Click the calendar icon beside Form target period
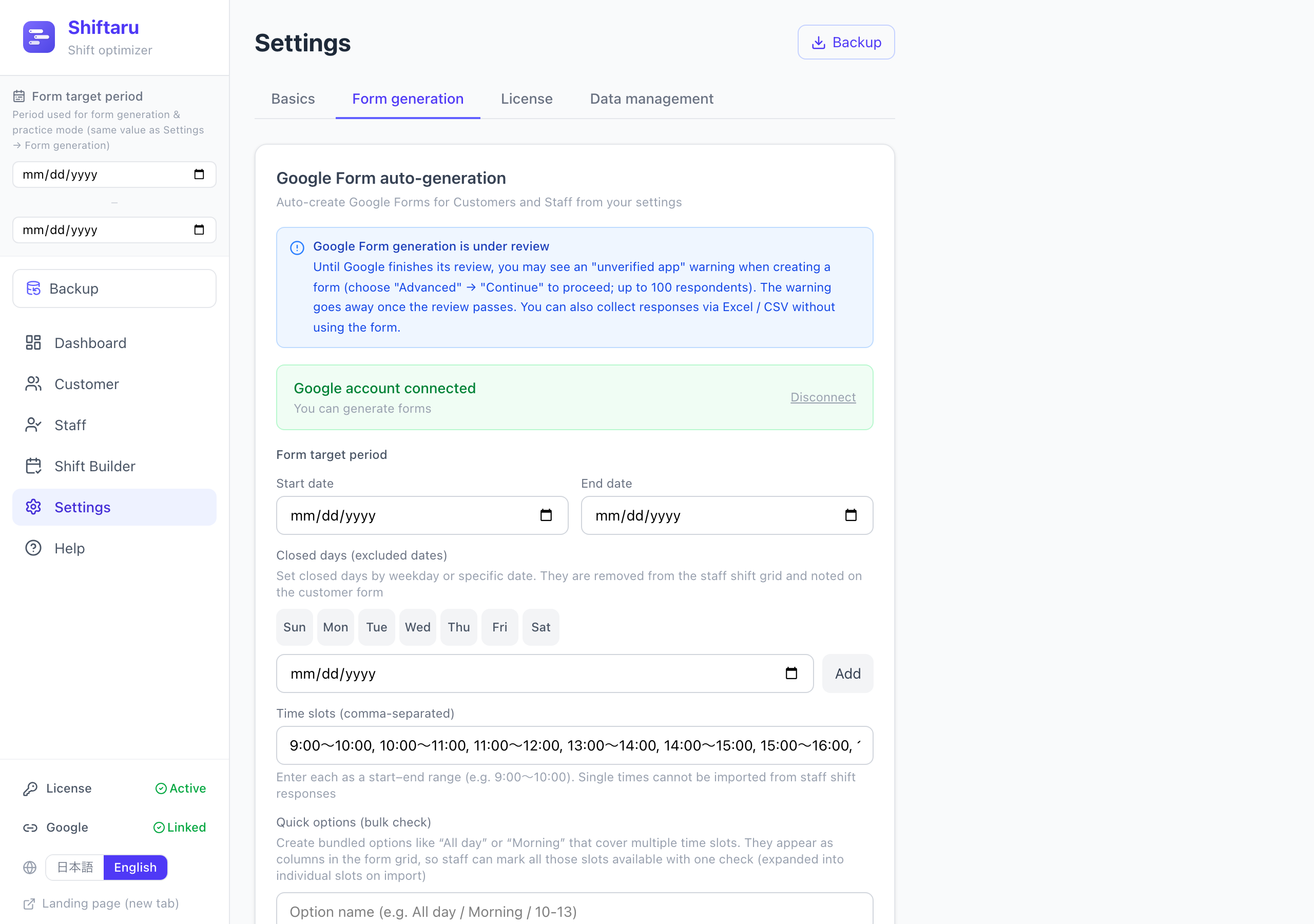 [x=19, y=96]
